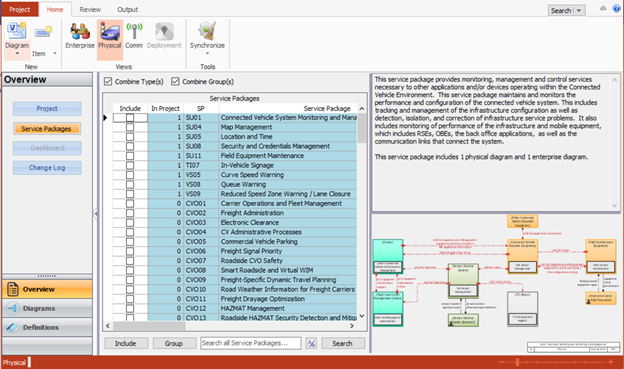Click the New Item icon

[43, 32]
